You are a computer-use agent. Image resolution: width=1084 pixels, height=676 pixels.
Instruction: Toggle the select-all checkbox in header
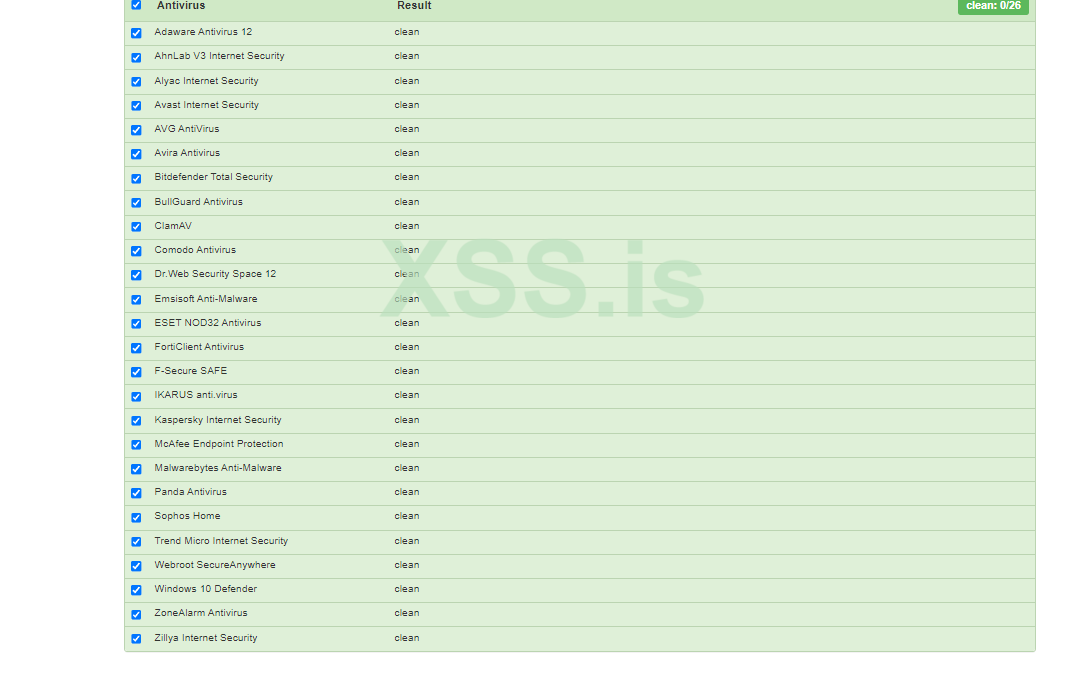point(136,5)
